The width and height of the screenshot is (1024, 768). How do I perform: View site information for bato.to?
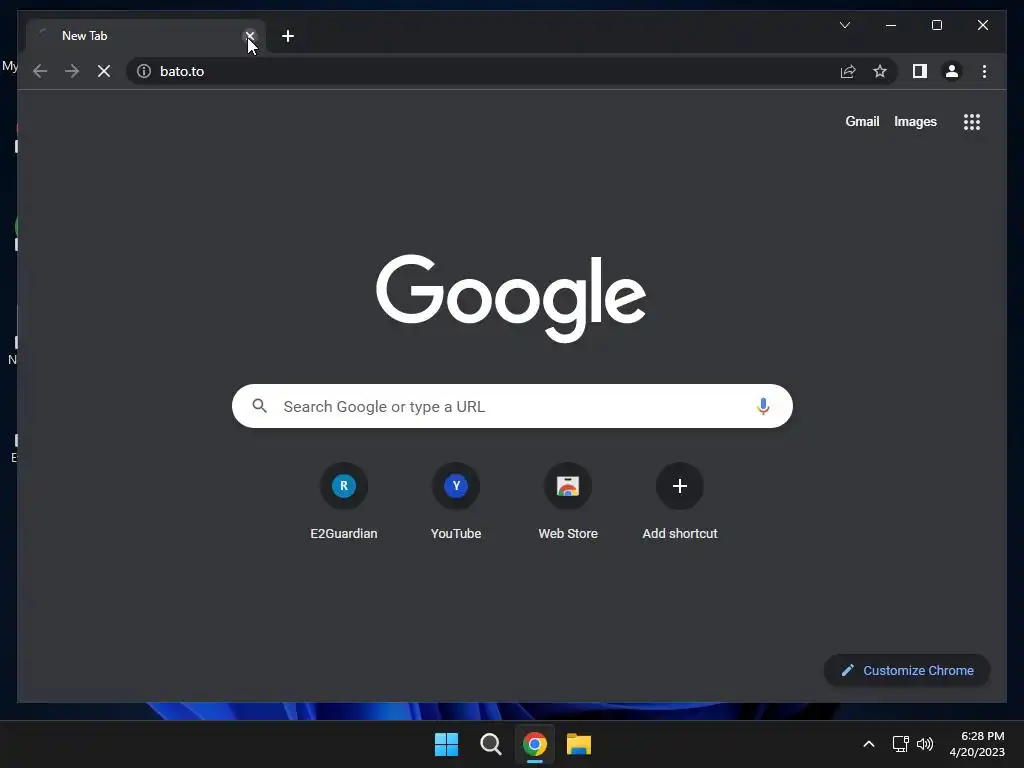pos(144,71)
